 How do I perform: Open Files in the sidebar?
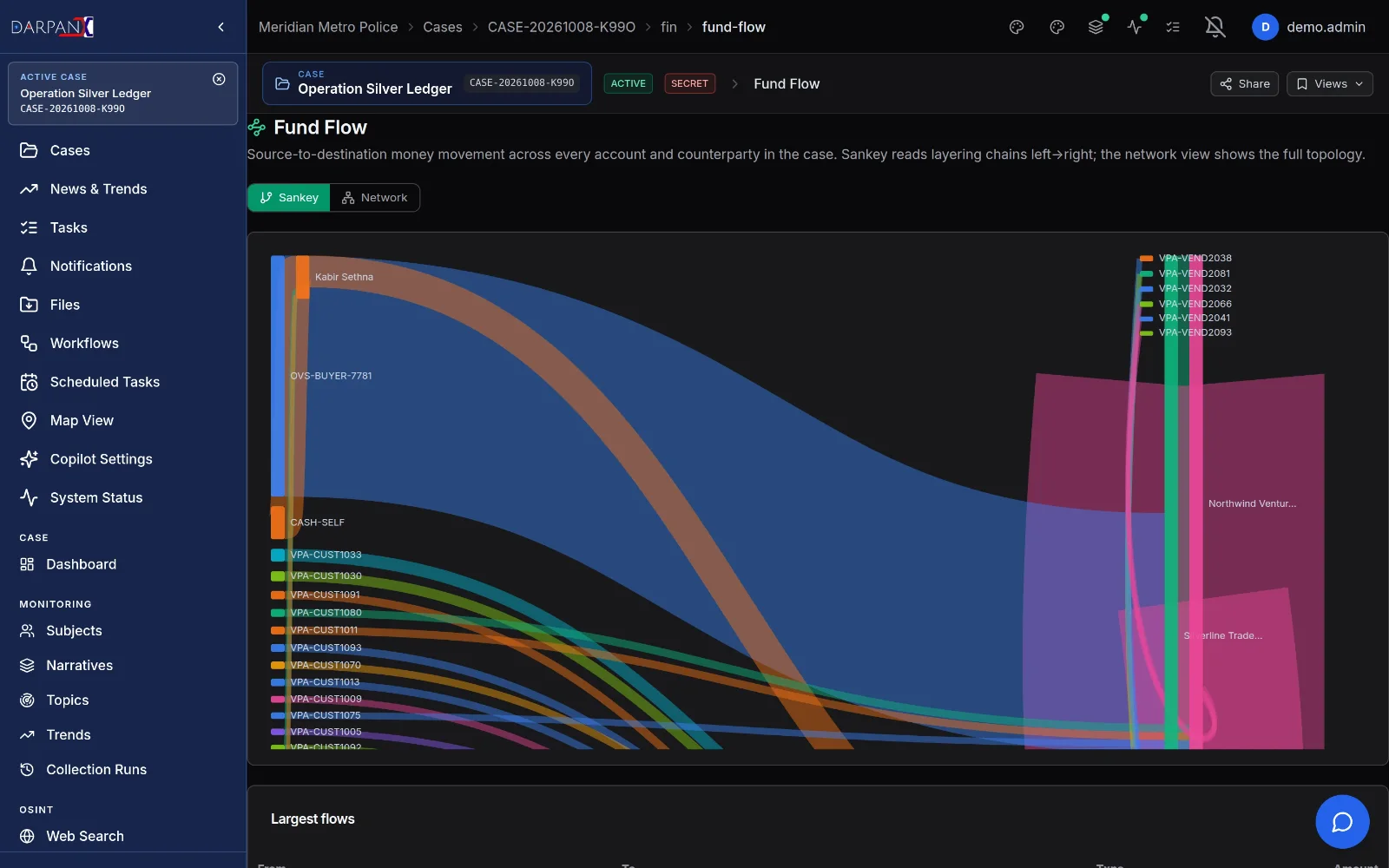point(123,305)
